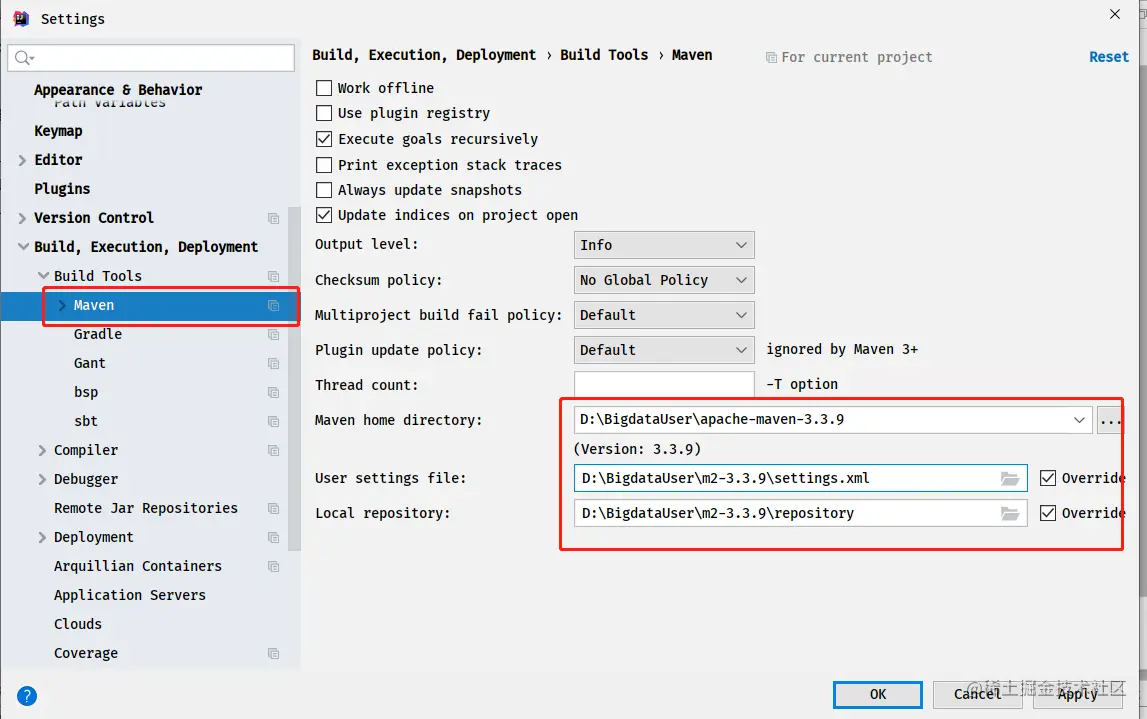Screen dimensions: 1147x719
Task: Click the IntelliJ IDEA logo in title bar
Action: 21,18
